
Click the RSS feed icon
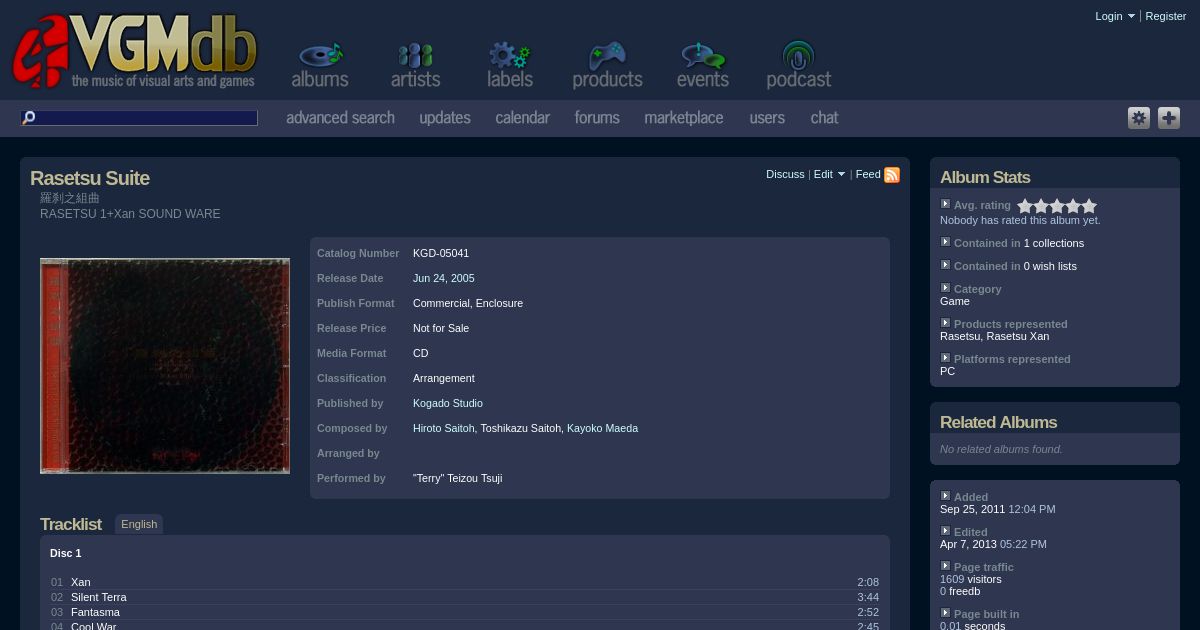(x=892, y=175)
